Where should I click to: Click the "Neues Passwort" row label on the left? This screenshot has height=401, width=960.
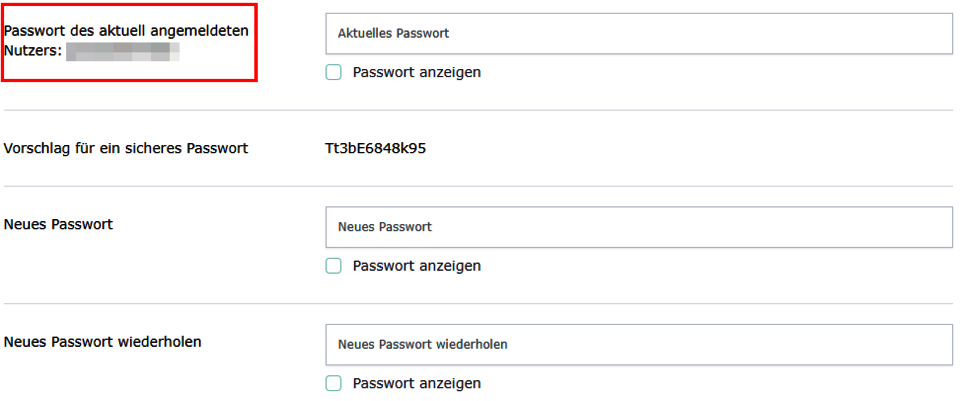(59, 224)
